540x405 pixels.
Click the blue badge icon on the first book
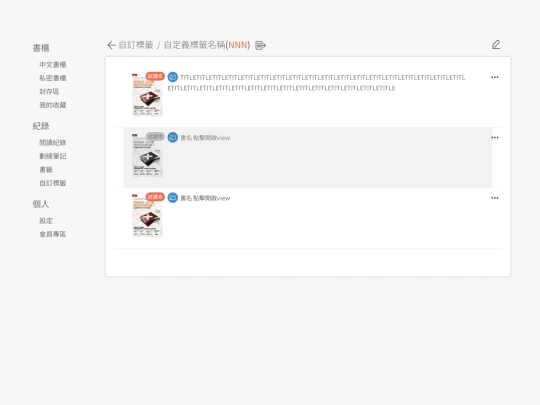point(173,77)
